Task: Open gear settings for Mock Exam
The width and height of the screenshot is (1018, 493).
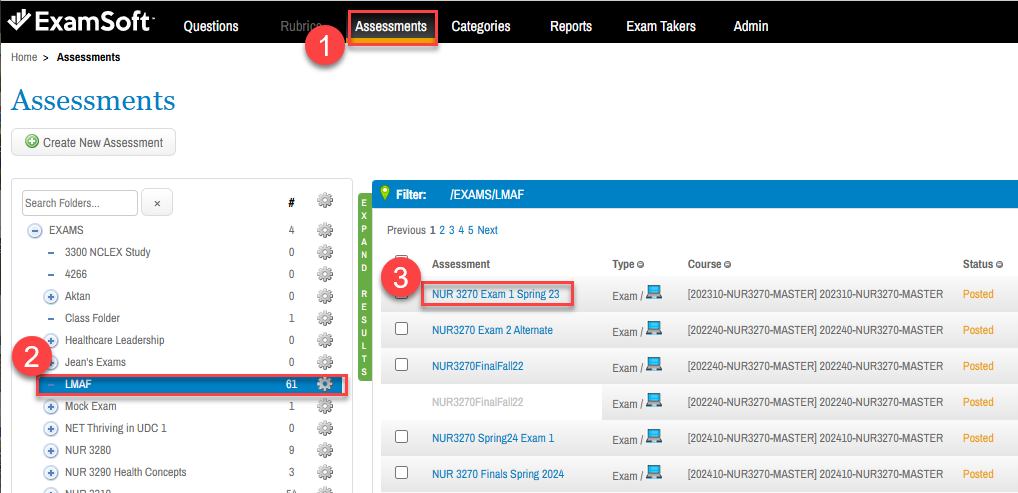Action: [325, 406]
